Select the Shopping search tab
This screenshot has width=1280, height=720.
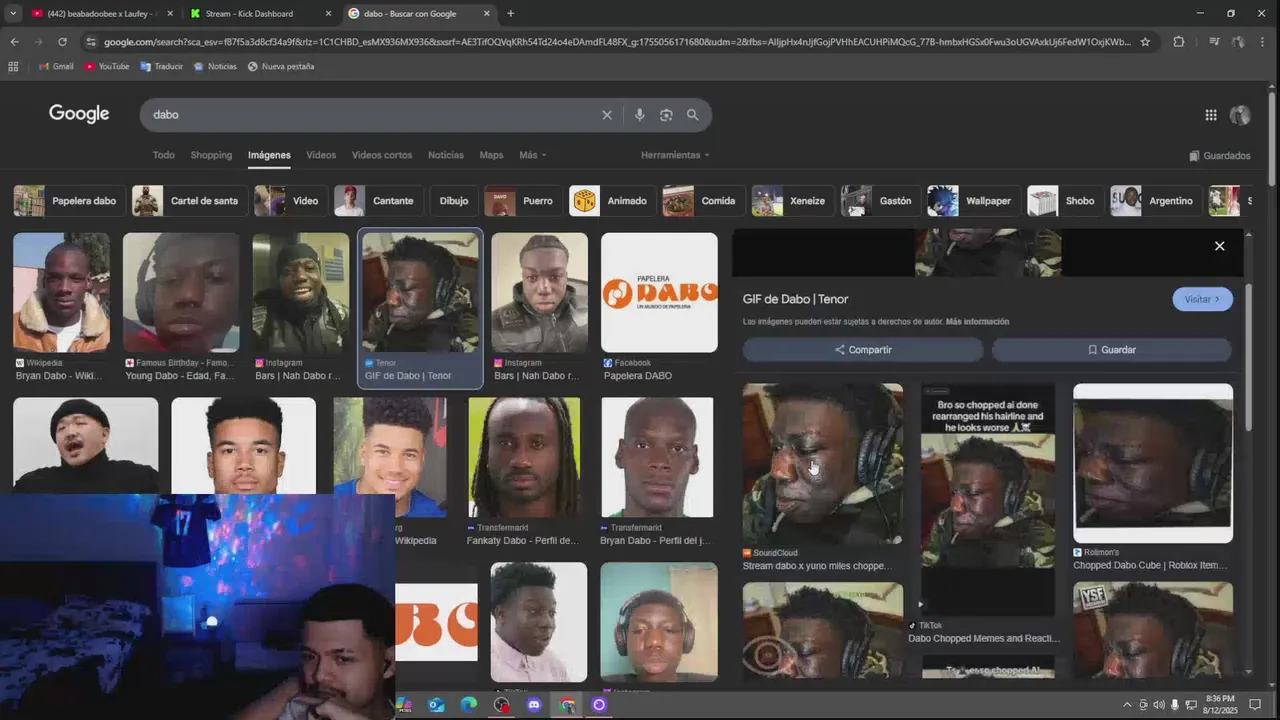211,155
